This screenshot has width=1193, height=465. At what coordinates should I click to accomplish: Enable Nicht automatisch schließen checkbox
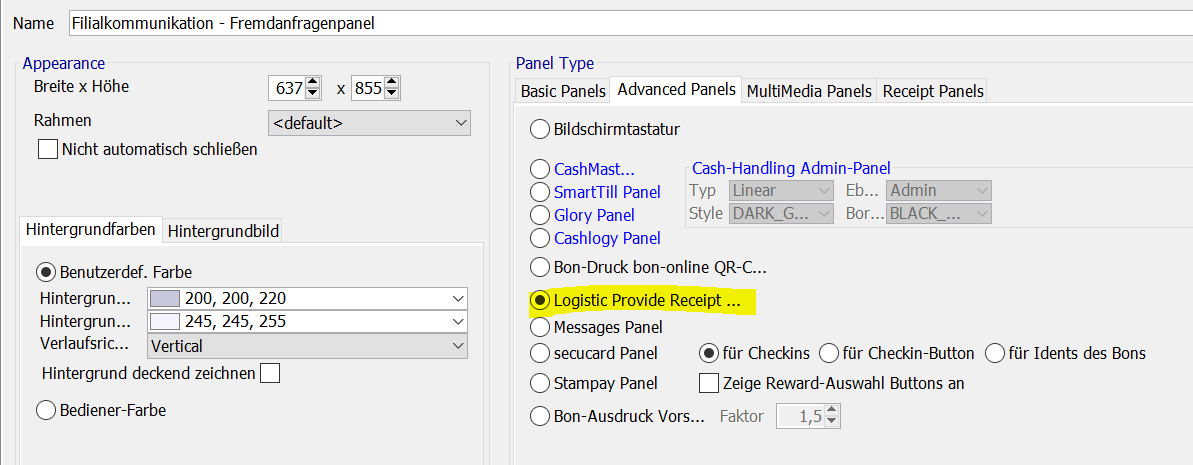coord(48,149)
